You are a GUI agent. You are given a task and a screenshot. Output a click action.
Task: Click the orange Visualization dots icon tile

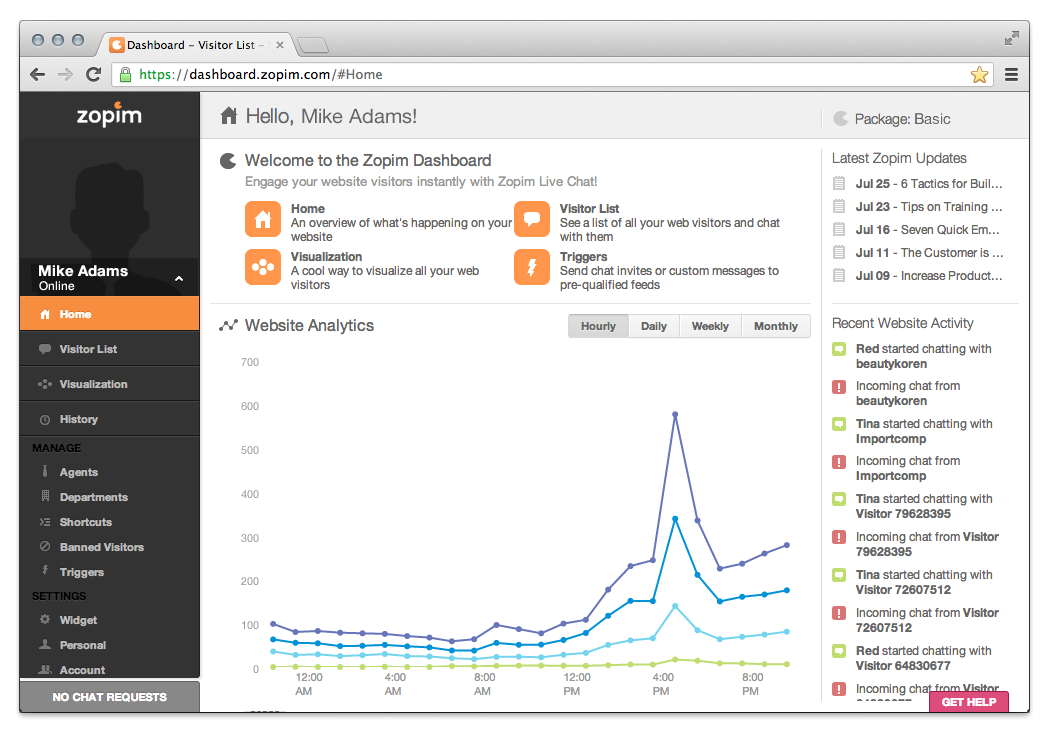point(262,267)
